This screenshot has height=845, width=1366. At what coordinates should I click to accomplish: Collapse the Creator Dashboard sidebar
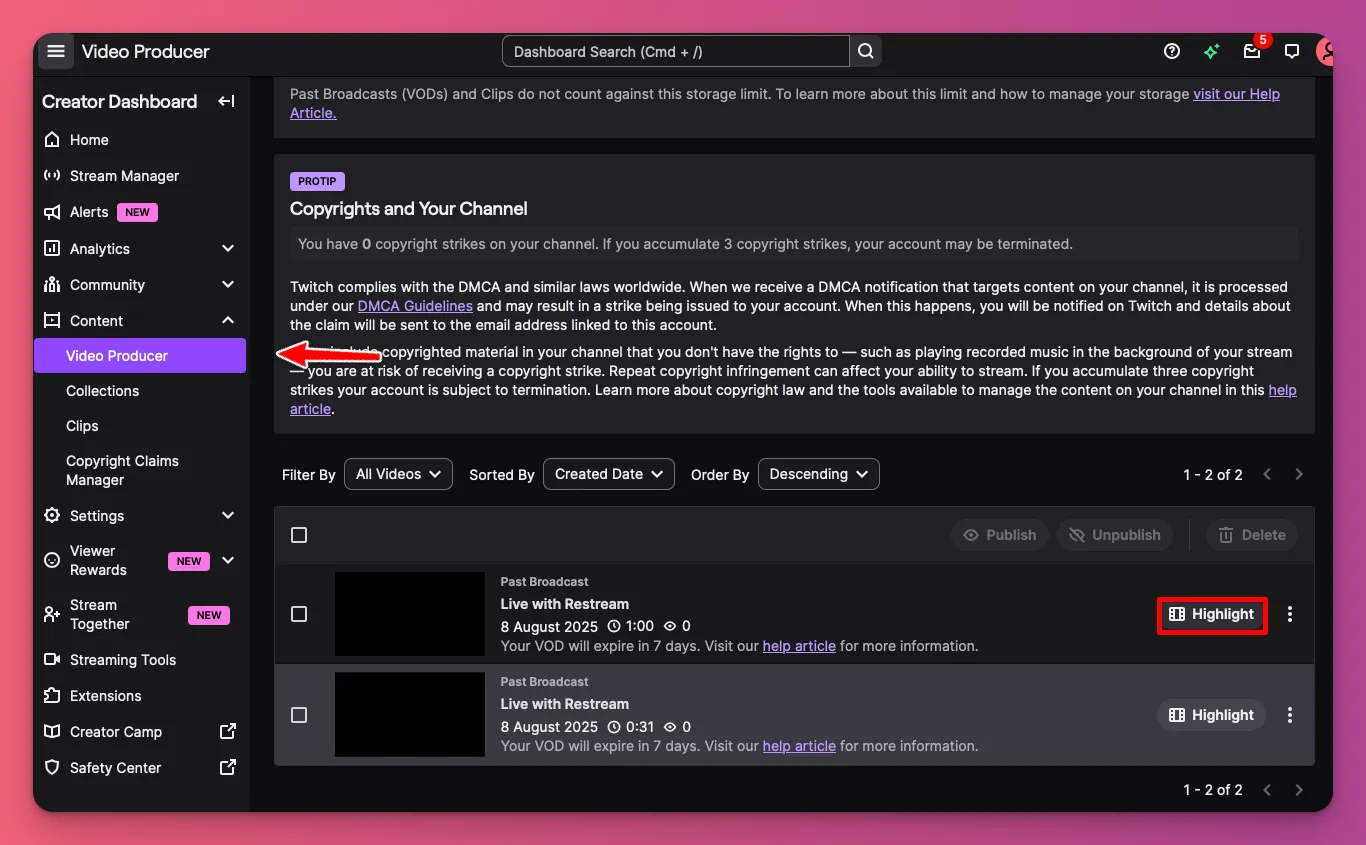(x=227, y=101)
